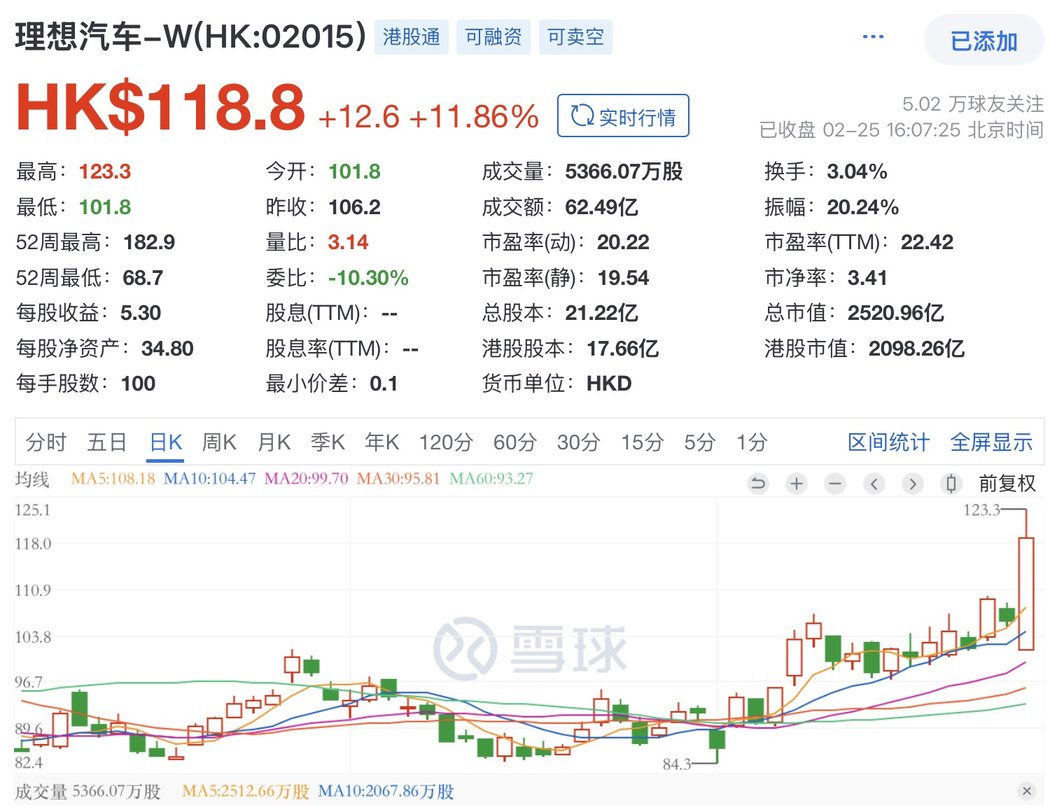This screenshot has height=805, width=1057.
Task: Switch to the 年K chart tab
Action: click(382, 442)
